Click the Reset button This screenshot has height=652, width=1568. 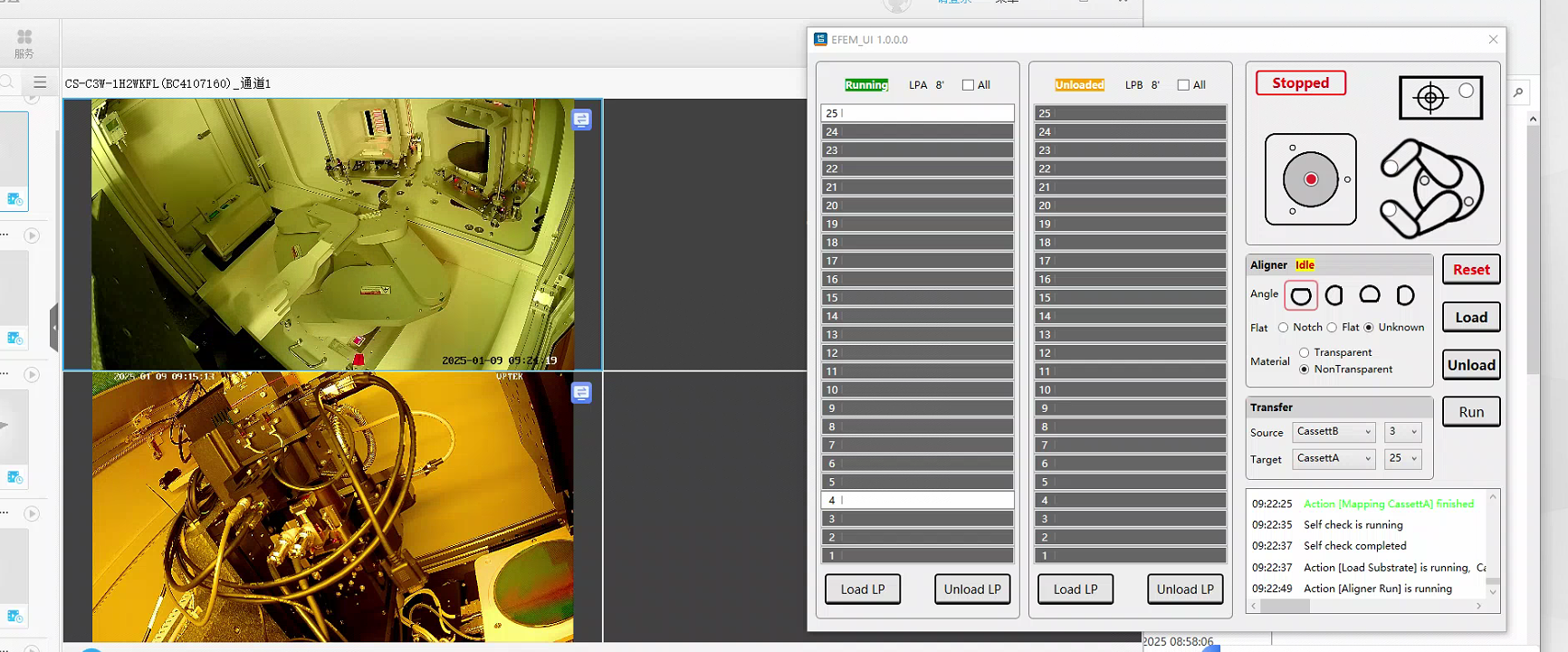coord(1471,270)
